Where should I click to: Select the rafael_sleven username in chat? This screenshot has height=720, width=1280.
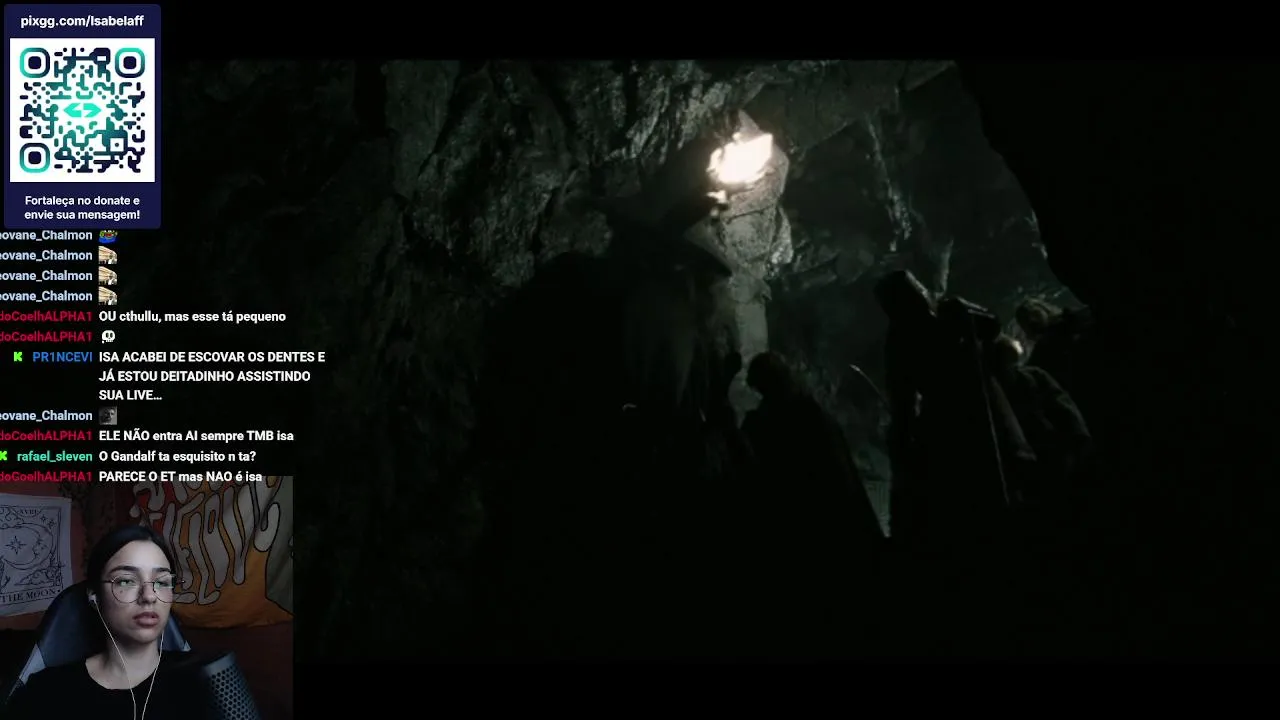click(x=54, y=456)
